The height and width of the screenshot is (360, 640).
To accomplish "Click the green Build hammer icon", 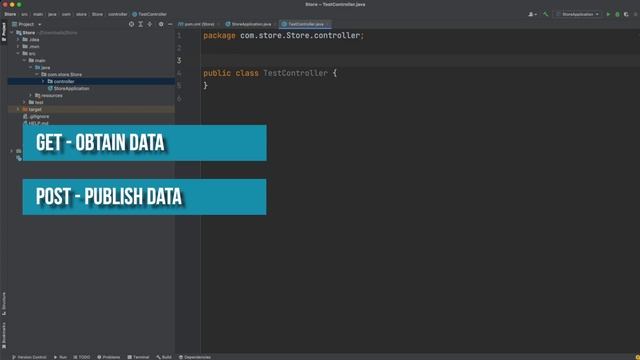I will point(545,14).
